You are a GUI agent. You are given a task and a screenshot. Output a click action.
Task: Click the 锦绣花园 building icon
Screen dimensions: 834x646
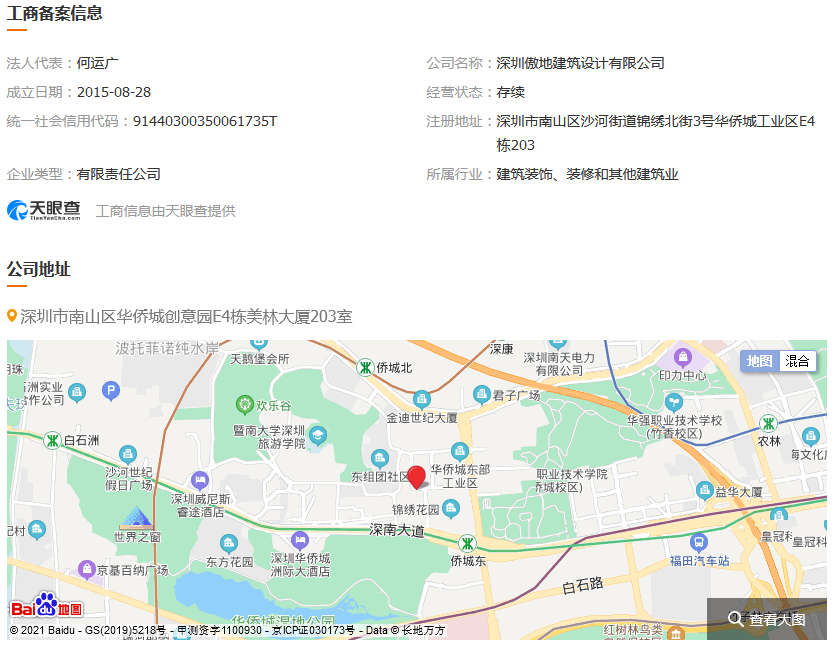click(451, 508)
